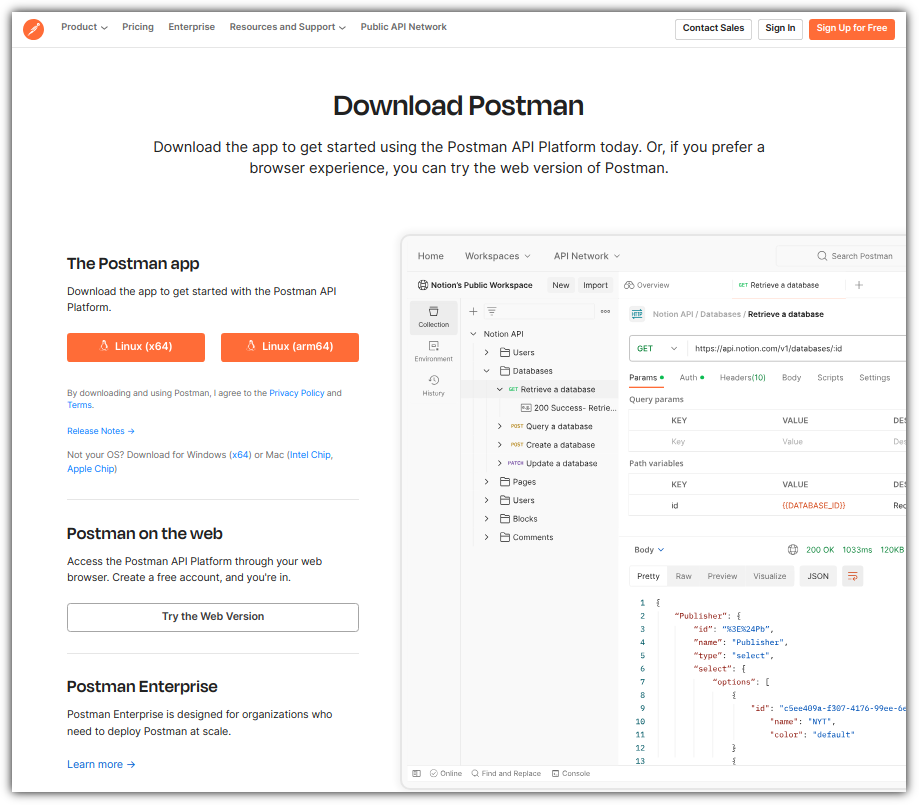Switch to the Params tab
The width and height of the screenshot is (919, 805).
click(646, 378)
